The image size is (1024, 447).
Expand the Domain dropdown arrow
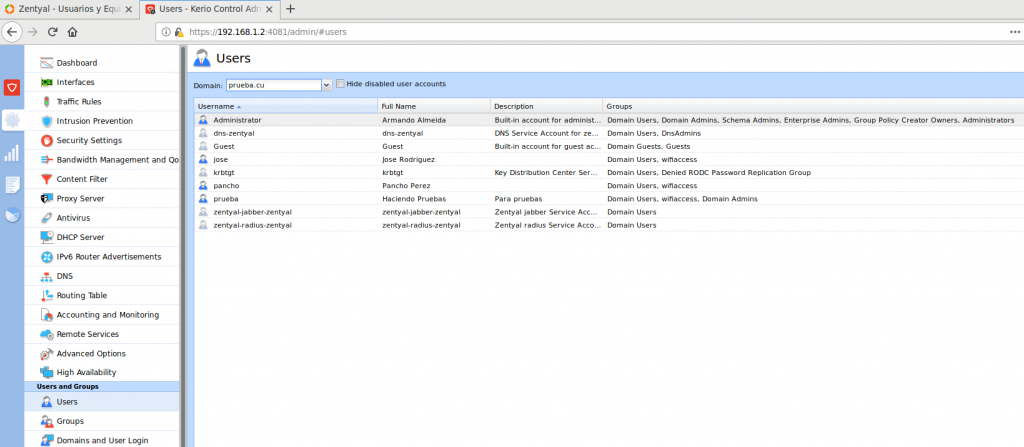point(327,85)
